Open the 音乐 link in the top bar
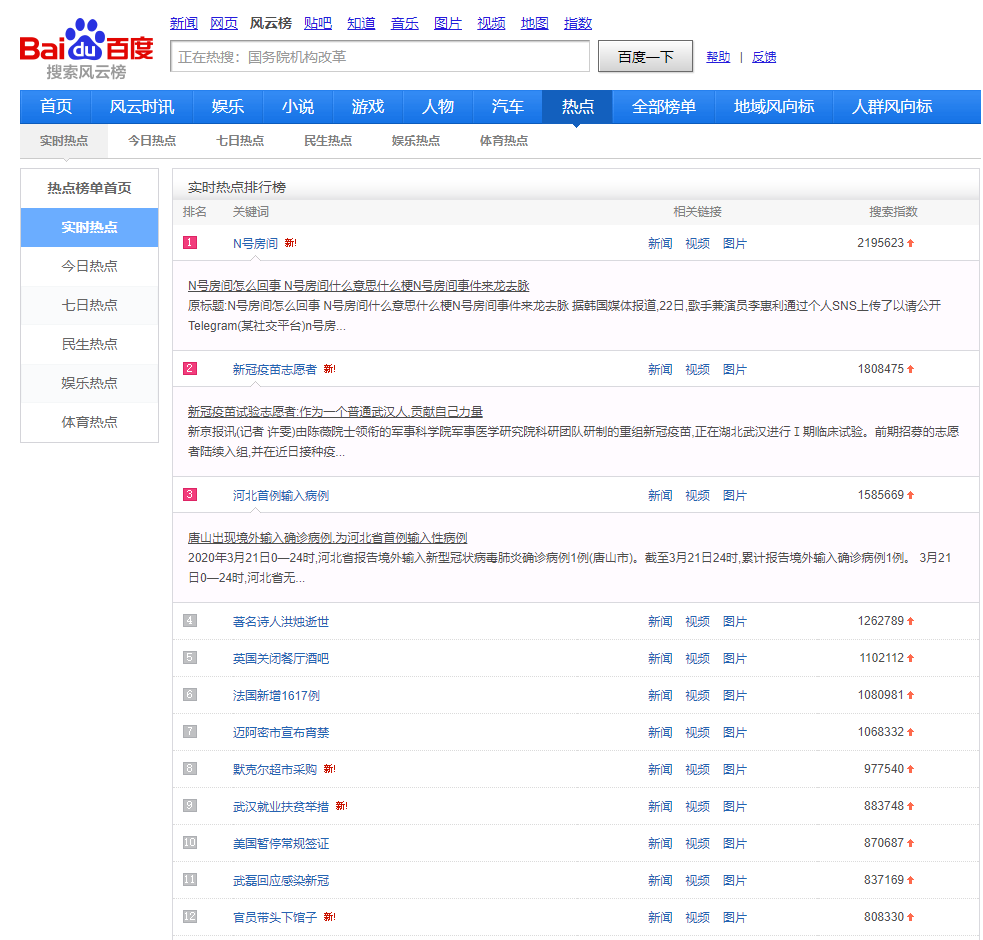The height and width of the screenshot is (940, 983). (x=404, y=23)
